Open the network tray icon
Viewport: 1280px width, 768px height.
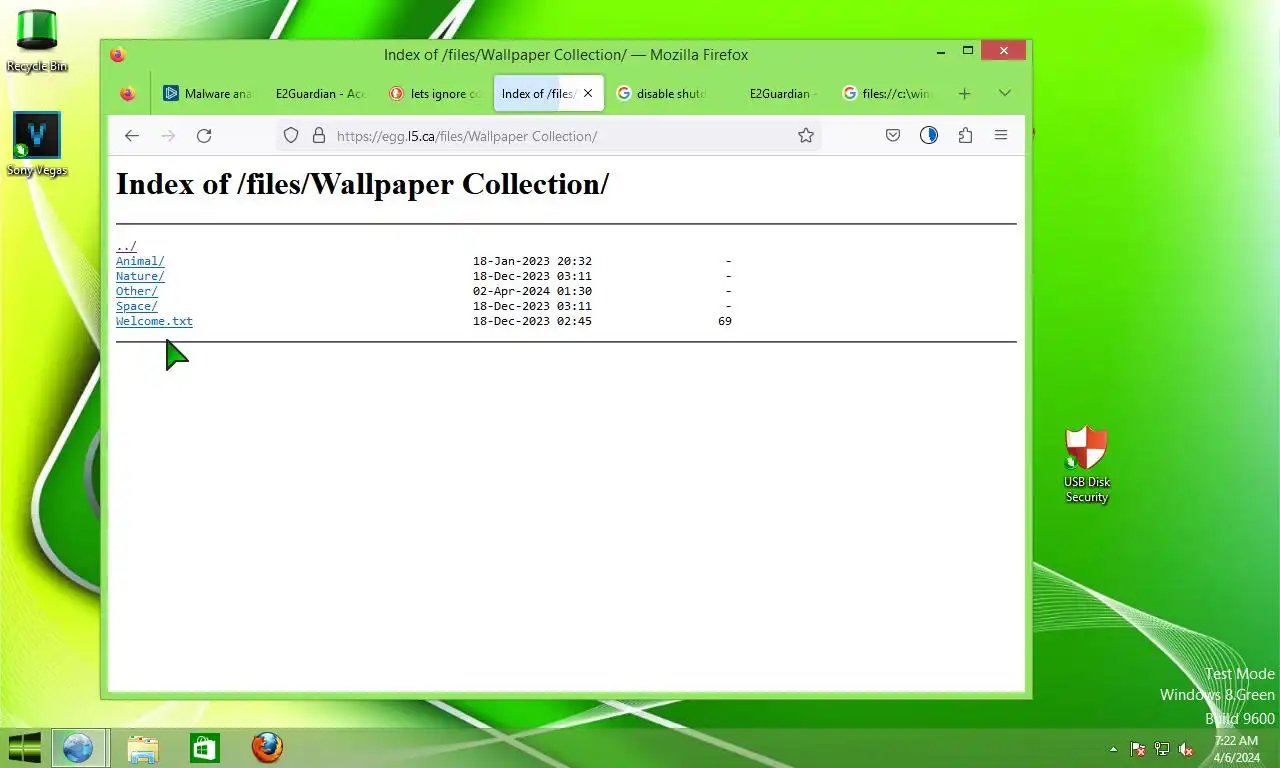click(1162, 749)
